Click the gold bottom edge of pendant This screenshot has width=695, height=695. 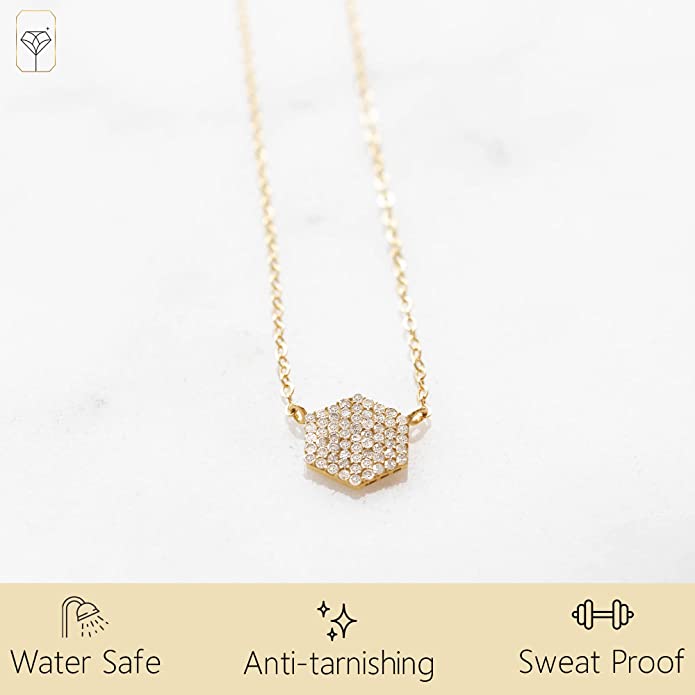point(355,483)
